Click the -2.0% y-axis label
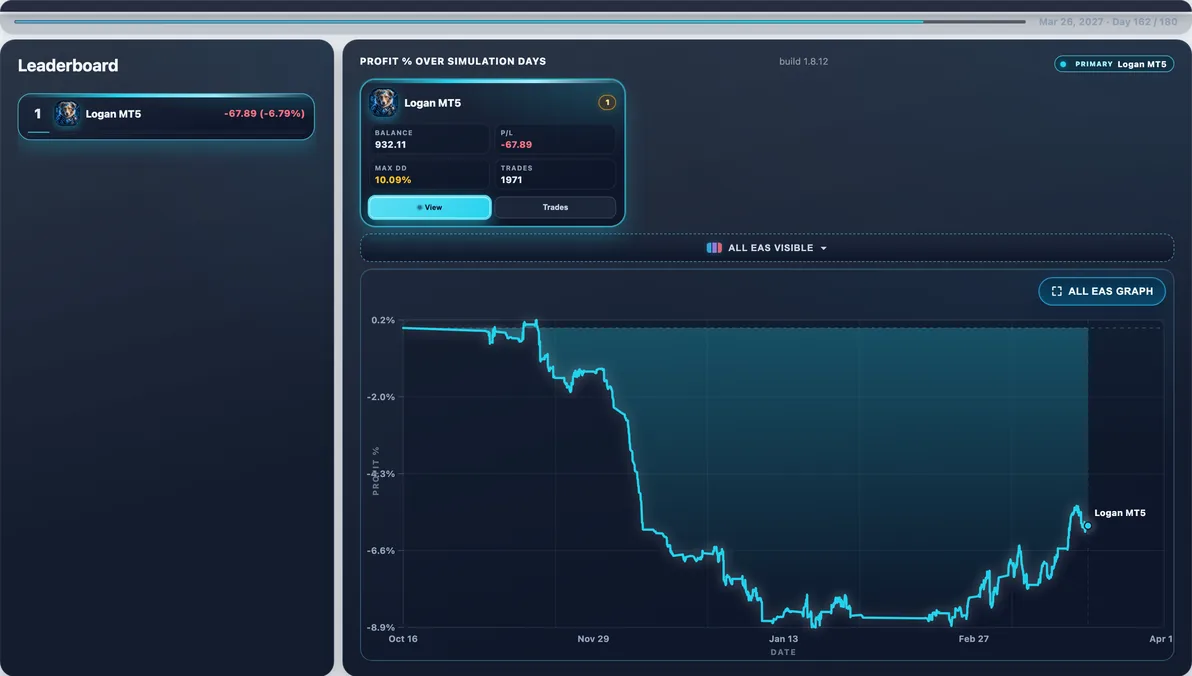 pyautogui.click(x=381, y=397)
